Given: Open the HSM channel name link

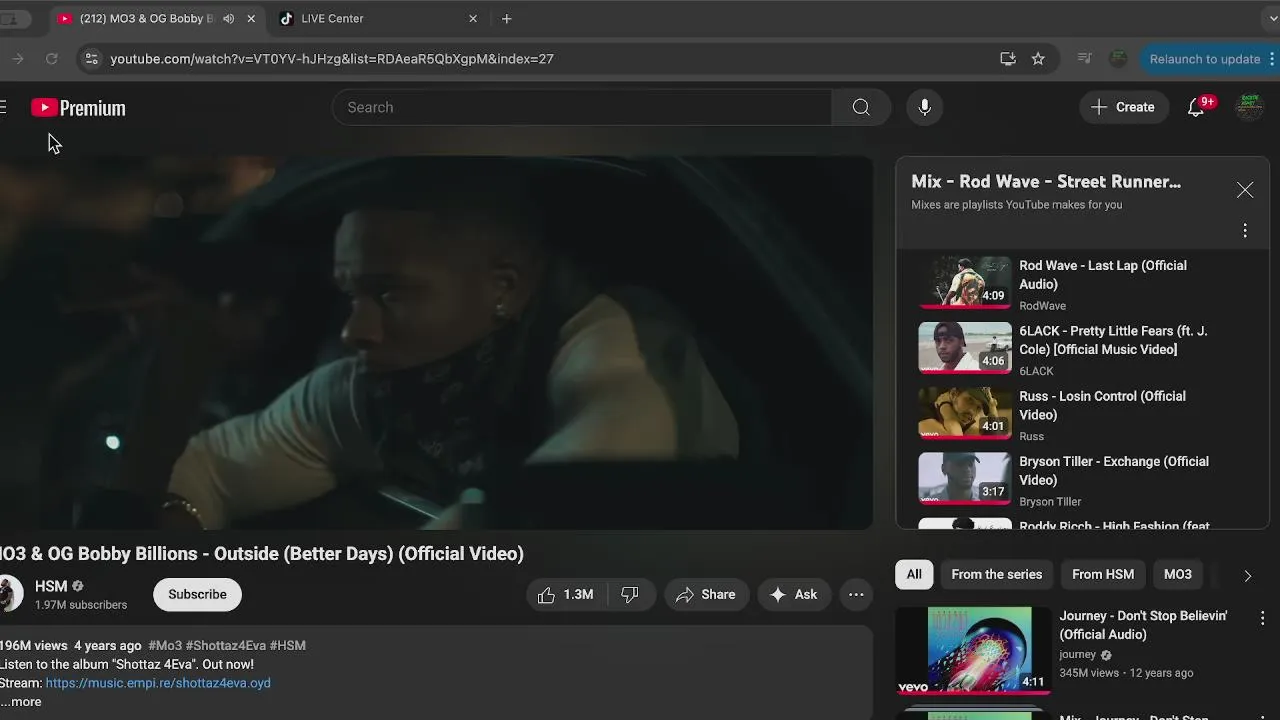Looking at the screenshot, I should [51, 586].
